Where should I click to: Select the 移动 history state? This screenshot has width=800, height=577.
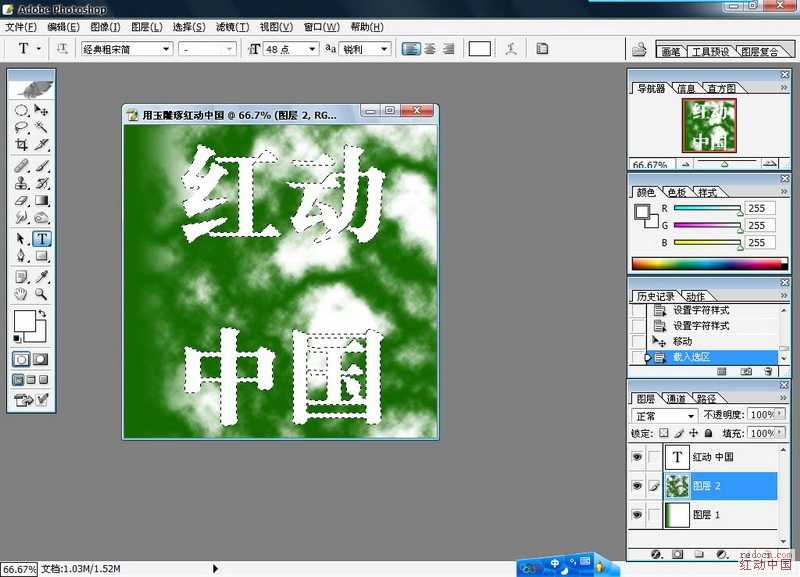[x=682, y=341]
